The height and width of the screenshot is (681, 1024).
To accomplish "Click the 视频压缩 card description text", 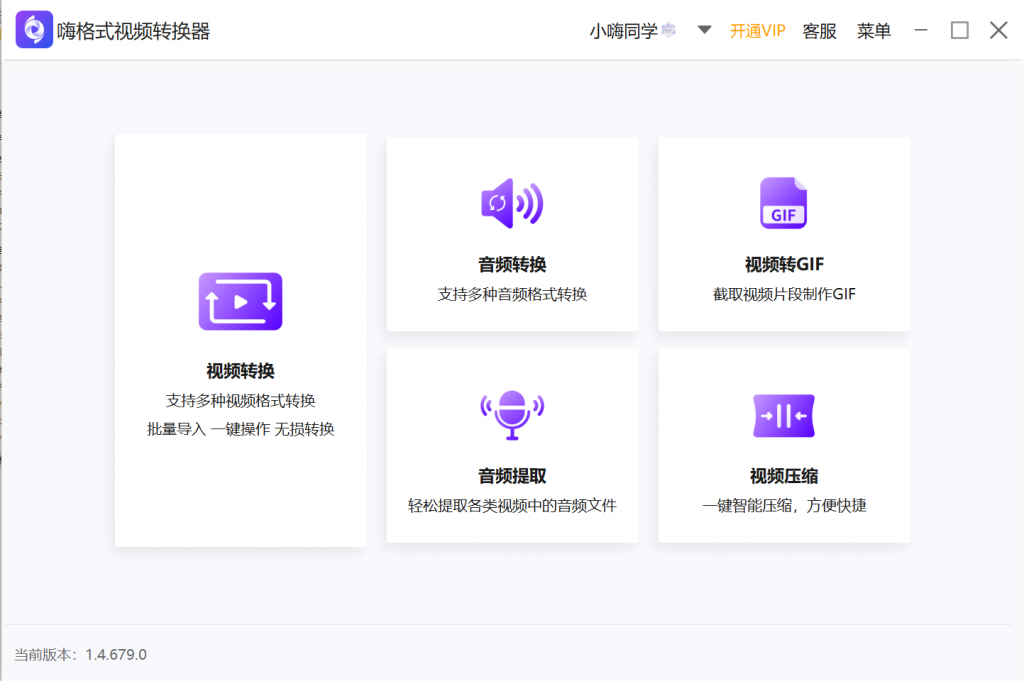I will (783, 505).
